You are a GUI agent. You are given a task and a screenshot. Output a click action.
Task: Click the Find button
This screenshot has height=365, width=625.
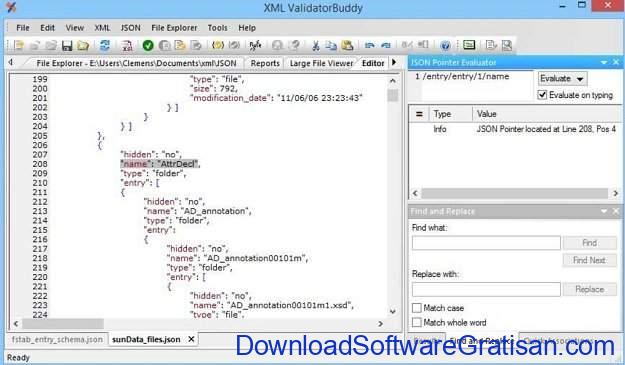tap(589, 243)
